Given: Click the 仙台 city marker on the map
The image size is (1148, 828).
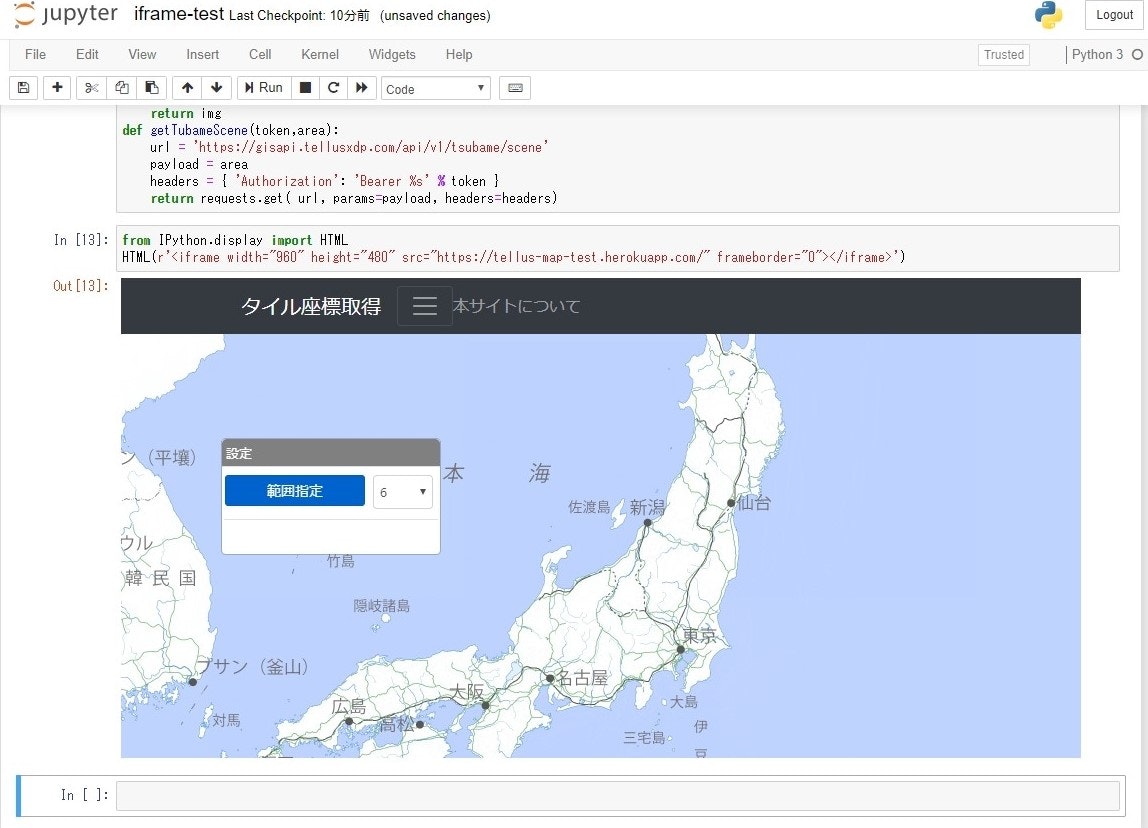Looking at the screenshot, I should coord(731,503).
